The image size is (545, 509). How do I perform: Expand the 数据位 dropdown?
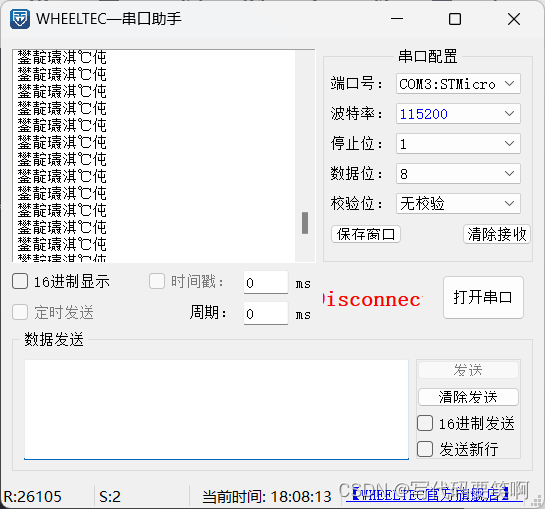tap(458, 173)
